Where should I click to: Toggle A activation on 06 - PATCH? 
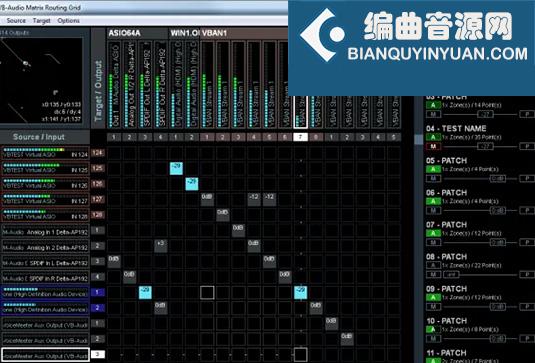(x=433, y=201)
